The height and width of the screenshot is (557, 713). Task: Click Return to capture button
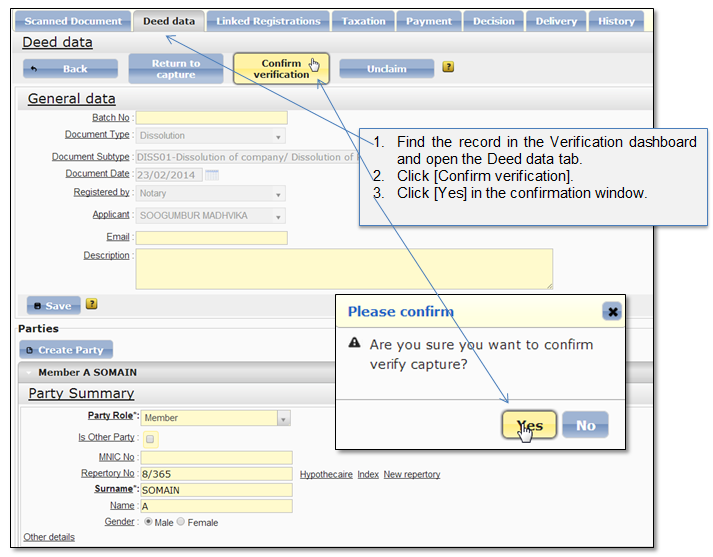[176, 69]
